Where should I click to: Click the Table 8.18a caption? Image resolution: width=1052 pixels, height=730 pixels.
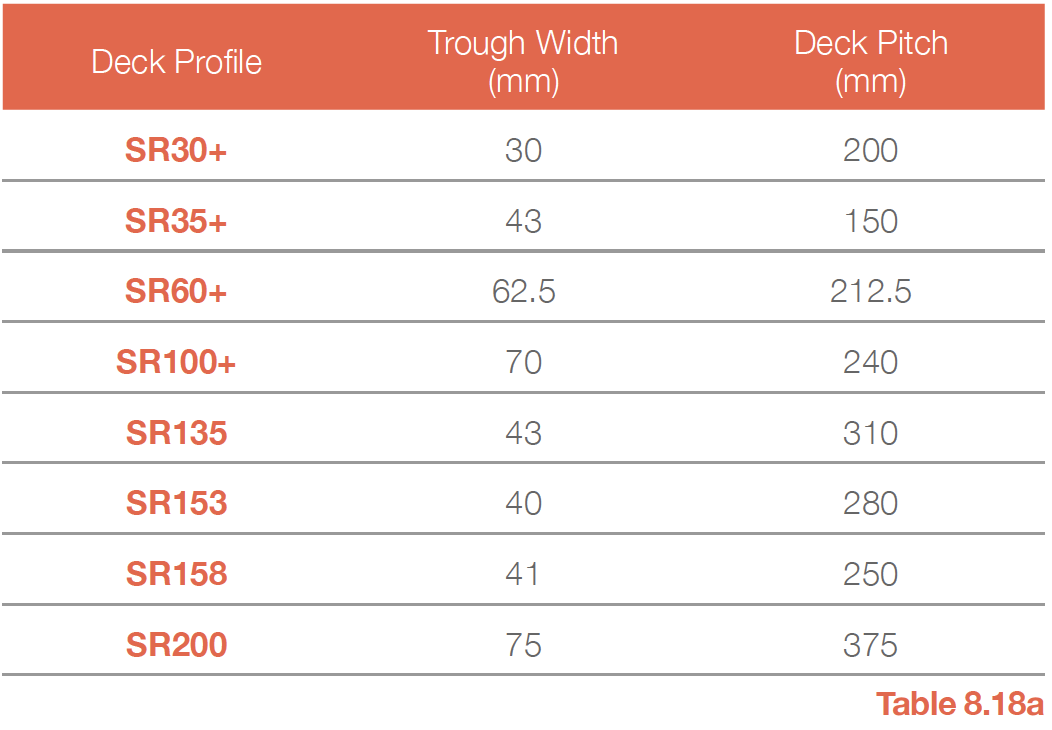(x=960, y=704)
